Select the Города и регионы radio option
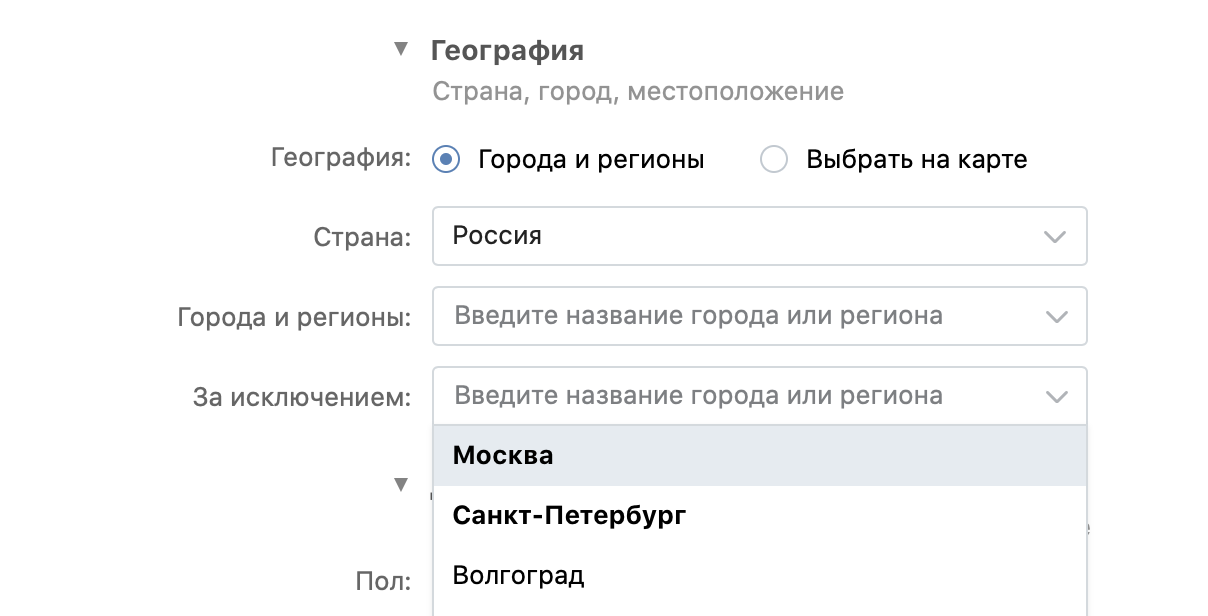The width and height of the screenshot is (1208, 616). 446,159
